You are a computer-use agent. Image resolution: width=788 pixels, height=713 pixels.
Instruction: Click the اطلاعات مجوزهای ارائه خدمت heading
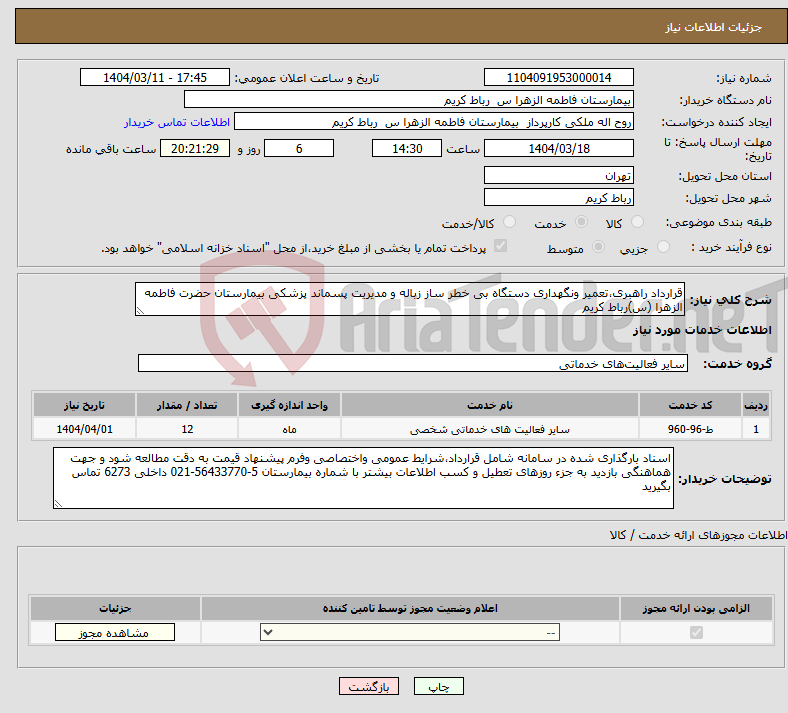(698, 536)
